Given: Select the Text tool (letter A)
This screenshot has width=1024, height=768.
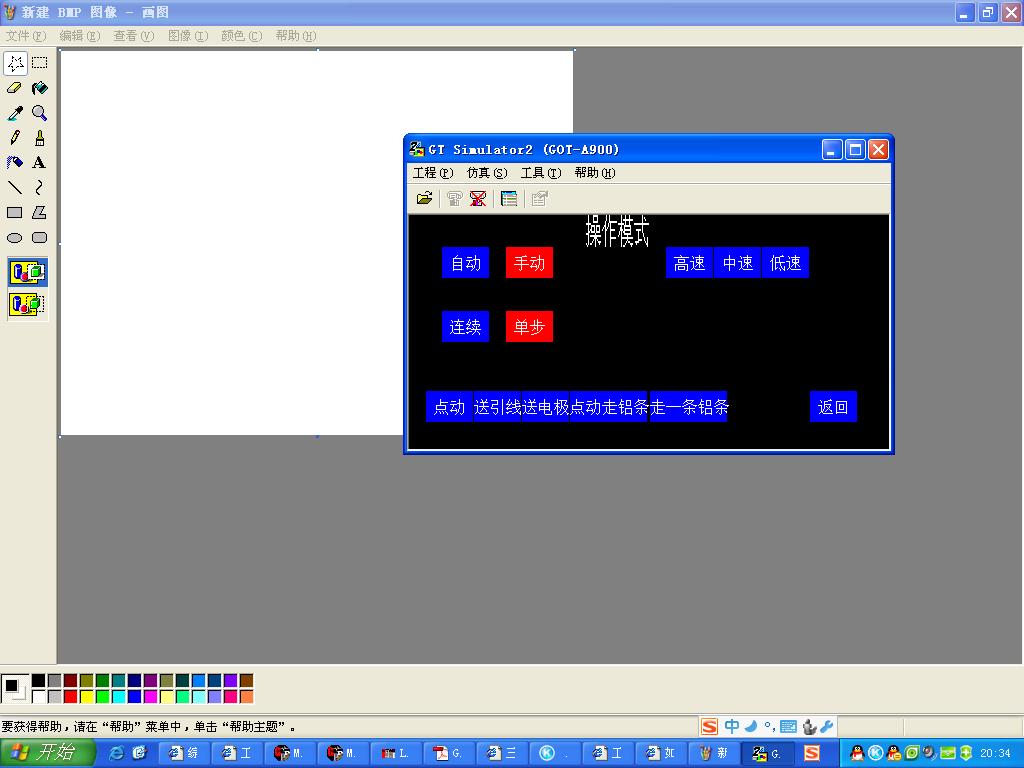Looking at the screenshot, I should click(x=39, y=163).
